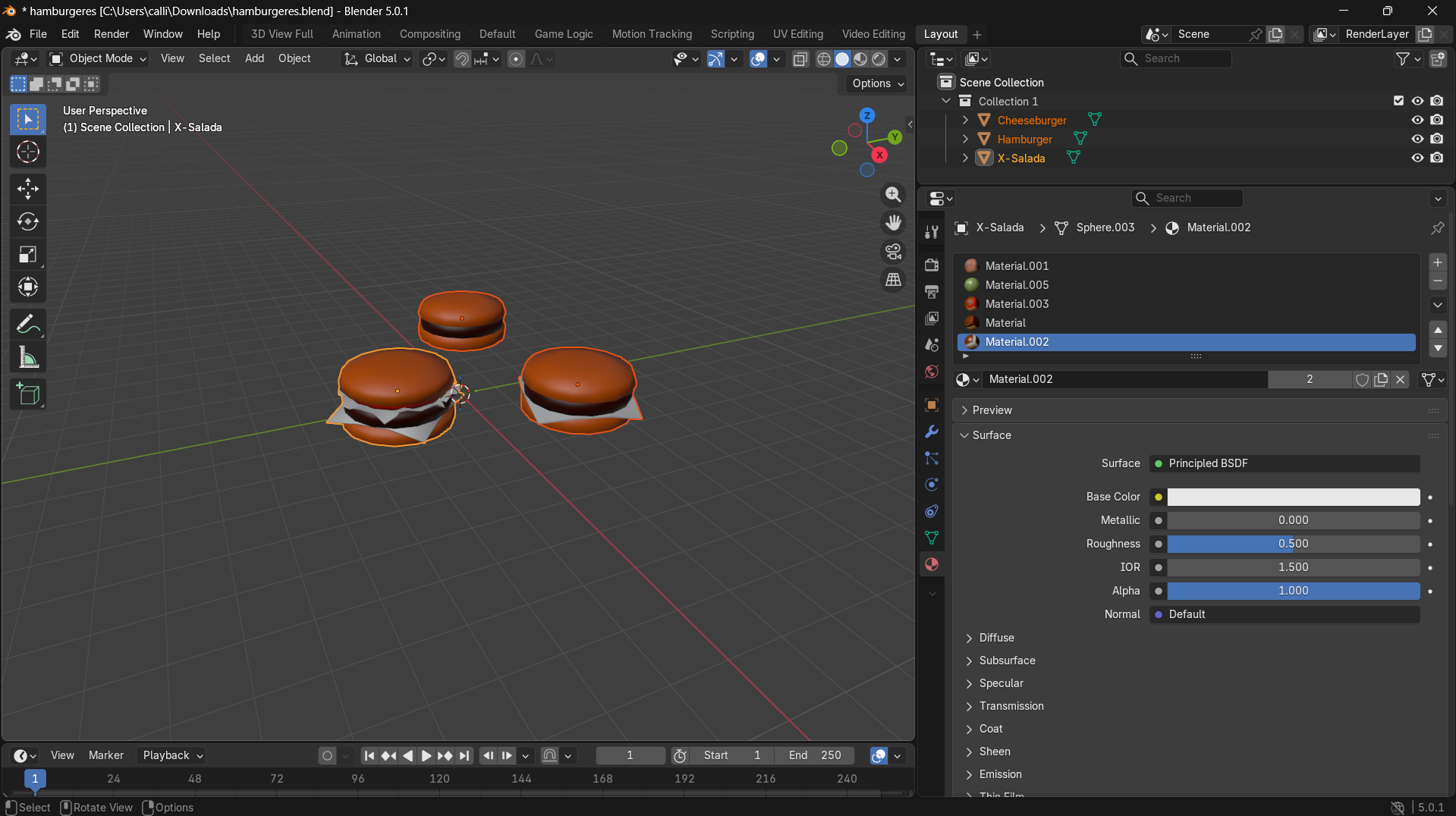Pick the Measure ruler tool
This screenshot has width=1456, height=816.
click(28, 358)
